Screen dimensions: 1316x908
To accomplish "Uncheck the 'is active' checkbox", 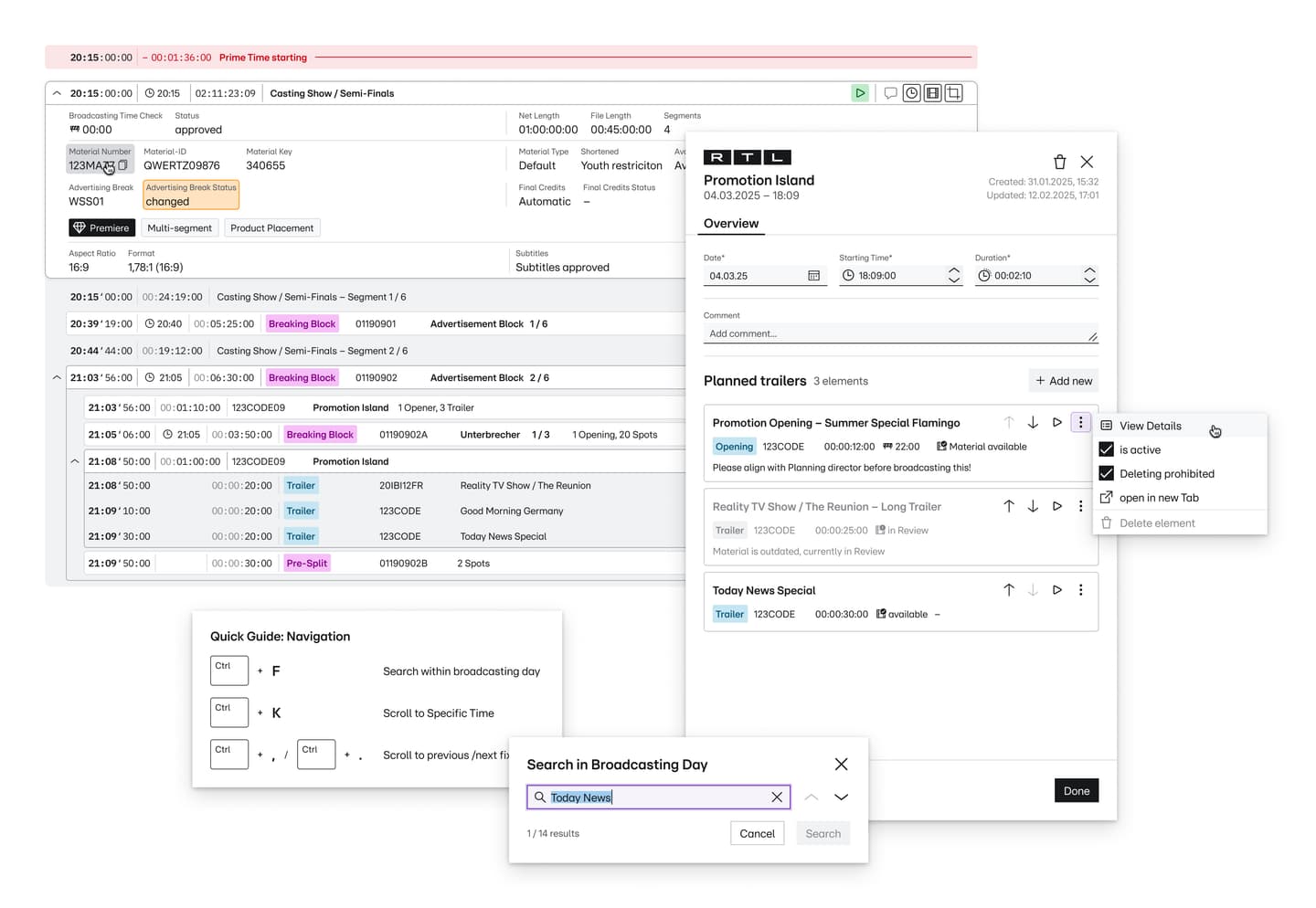I will (x=1106, y=449).
